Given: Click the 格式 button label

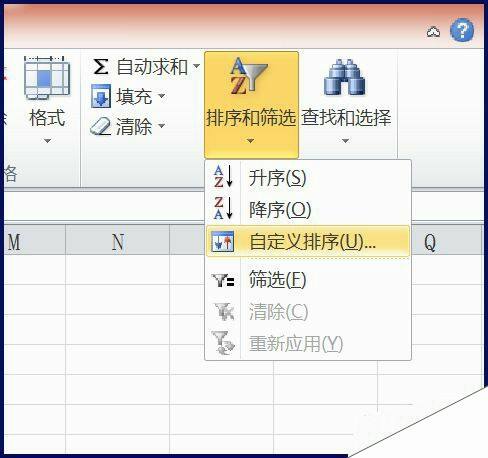Looking at the screenshot, I should [x=47, y=117].
